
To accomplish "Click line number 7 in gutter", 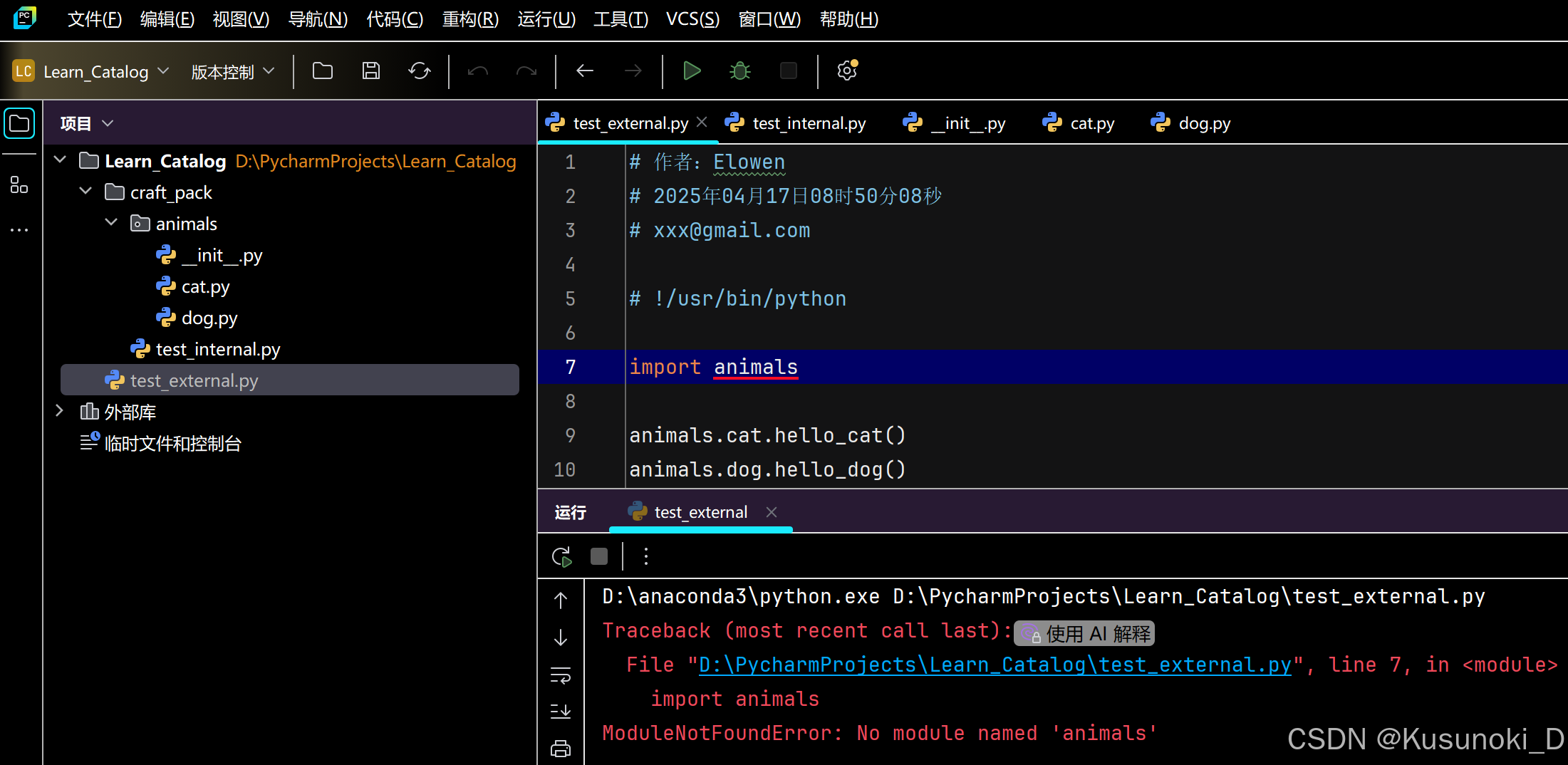I will coord(570,367).
